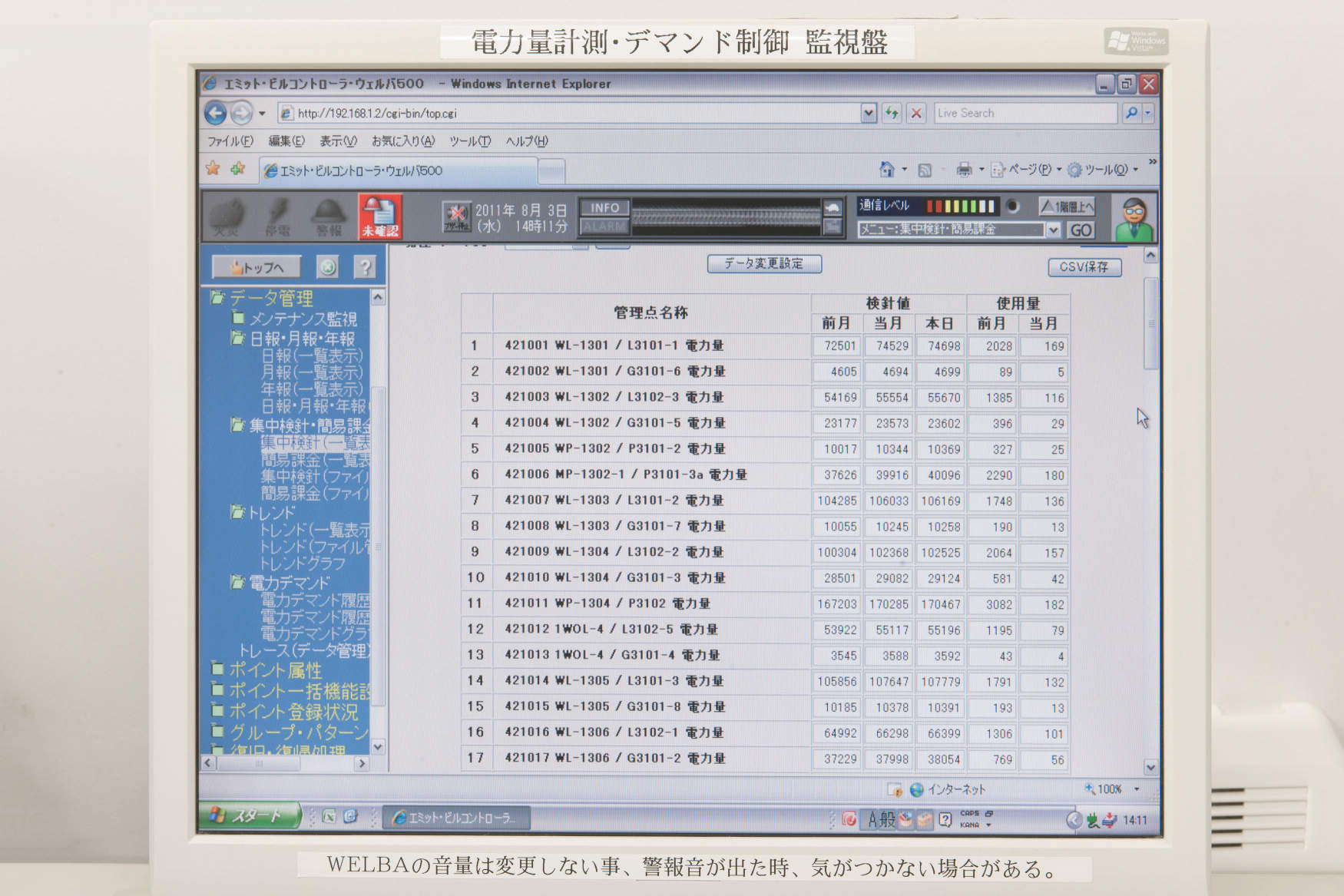Click the question mark help icon
The image size is (1344, 896).
click(x=365, y=267)
